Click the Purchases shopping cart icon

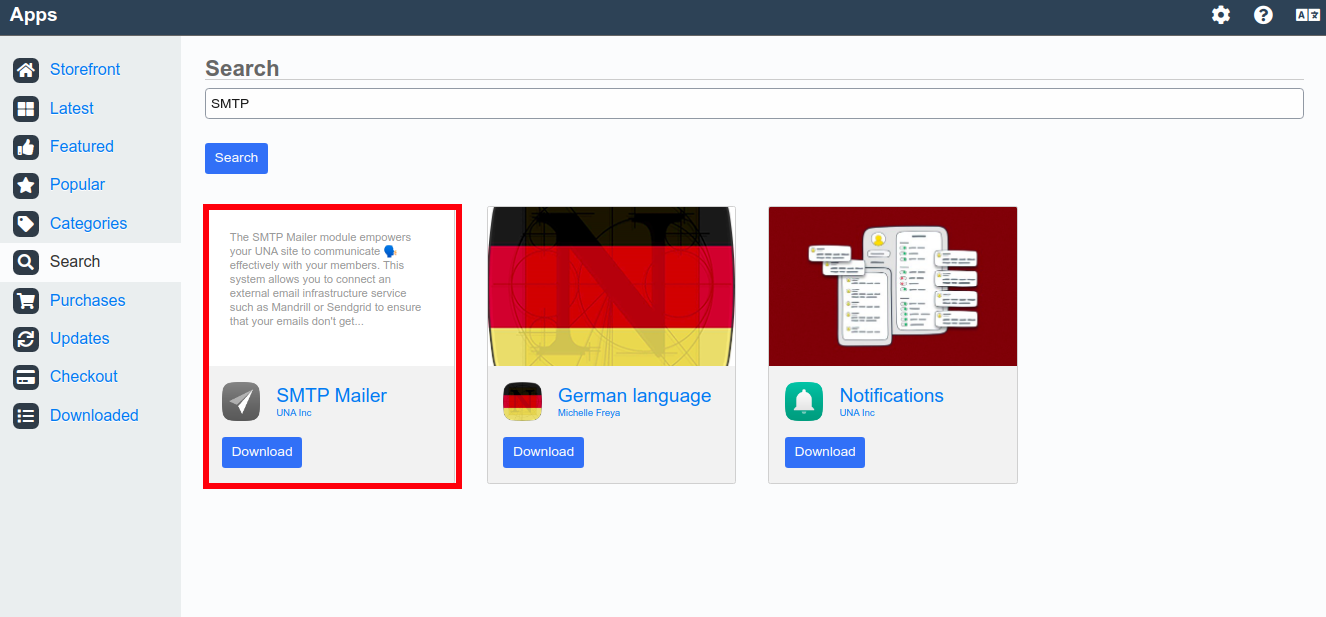26,301
